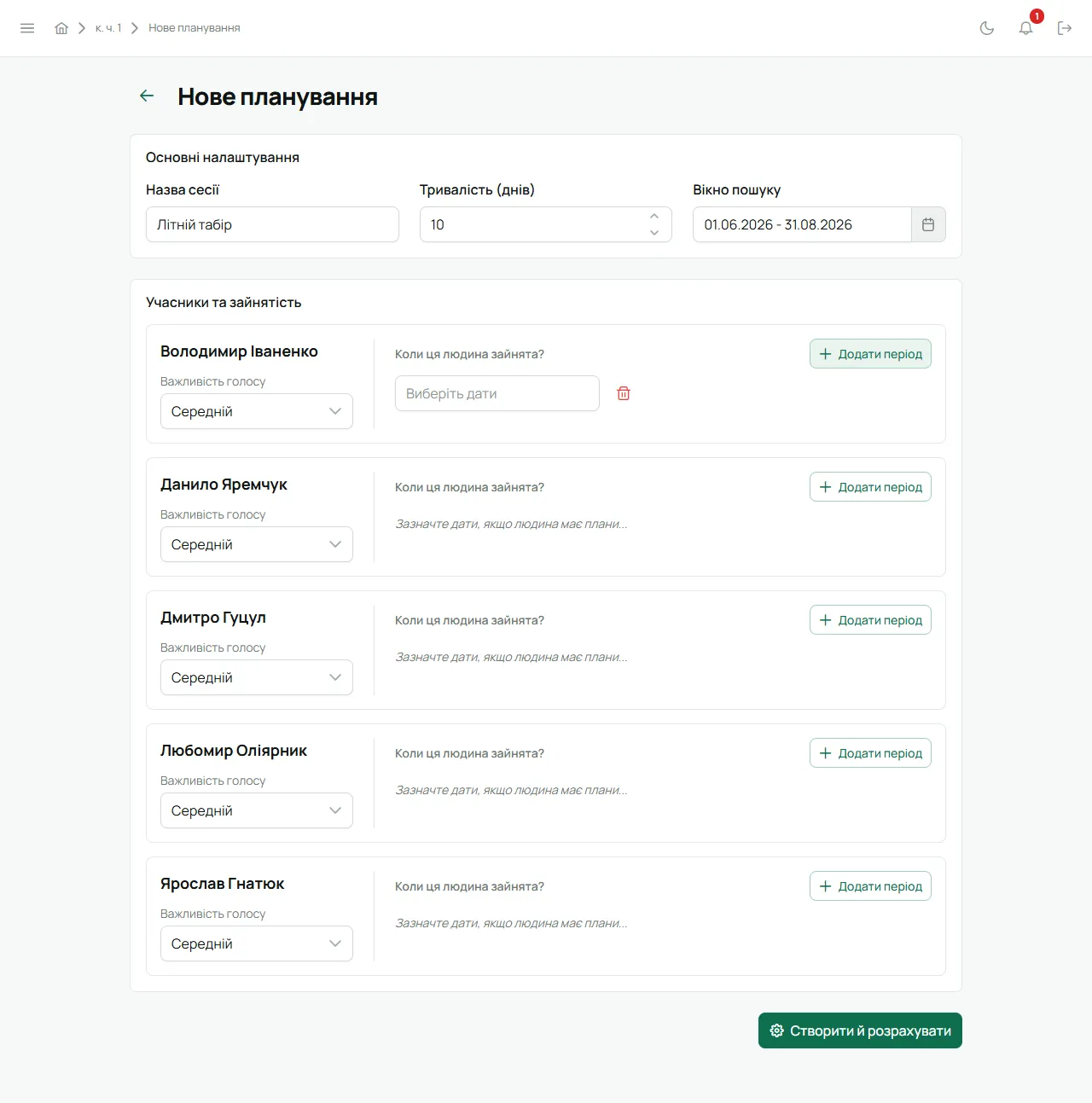Open vote weight dropdown for Любомир Оліярник
The image size is (1092, 1103).
[x=257, y=810]
